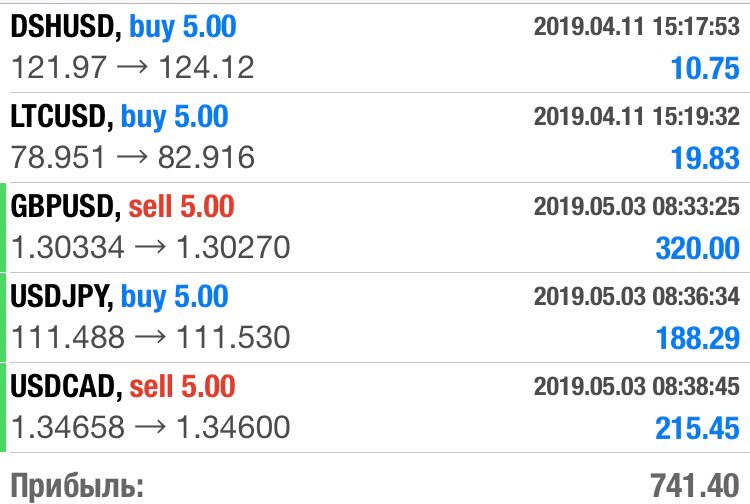The width and height of the screenshot is (750, 504).
Task: Tap the Прибыль total label
Action: pos(77,486)
